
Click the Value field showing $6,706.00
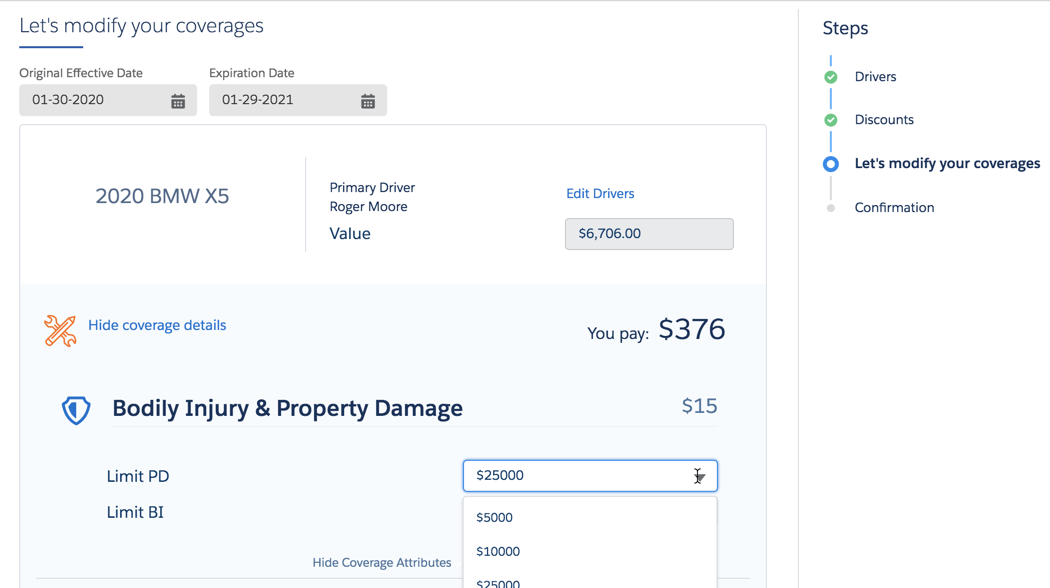click(x=649, y=234)
